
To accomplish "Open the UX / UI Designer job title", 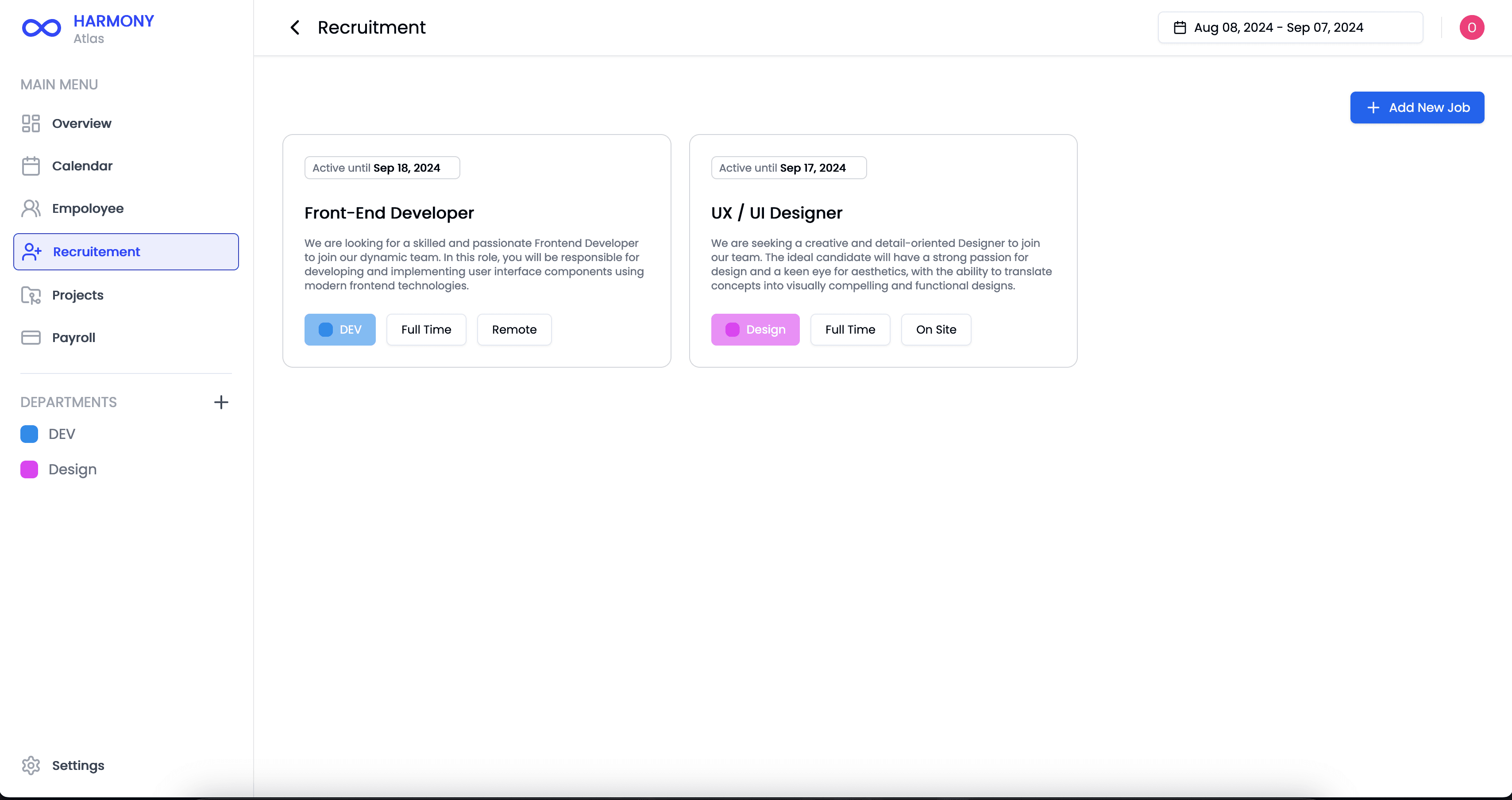I will (x=776, y=213).
